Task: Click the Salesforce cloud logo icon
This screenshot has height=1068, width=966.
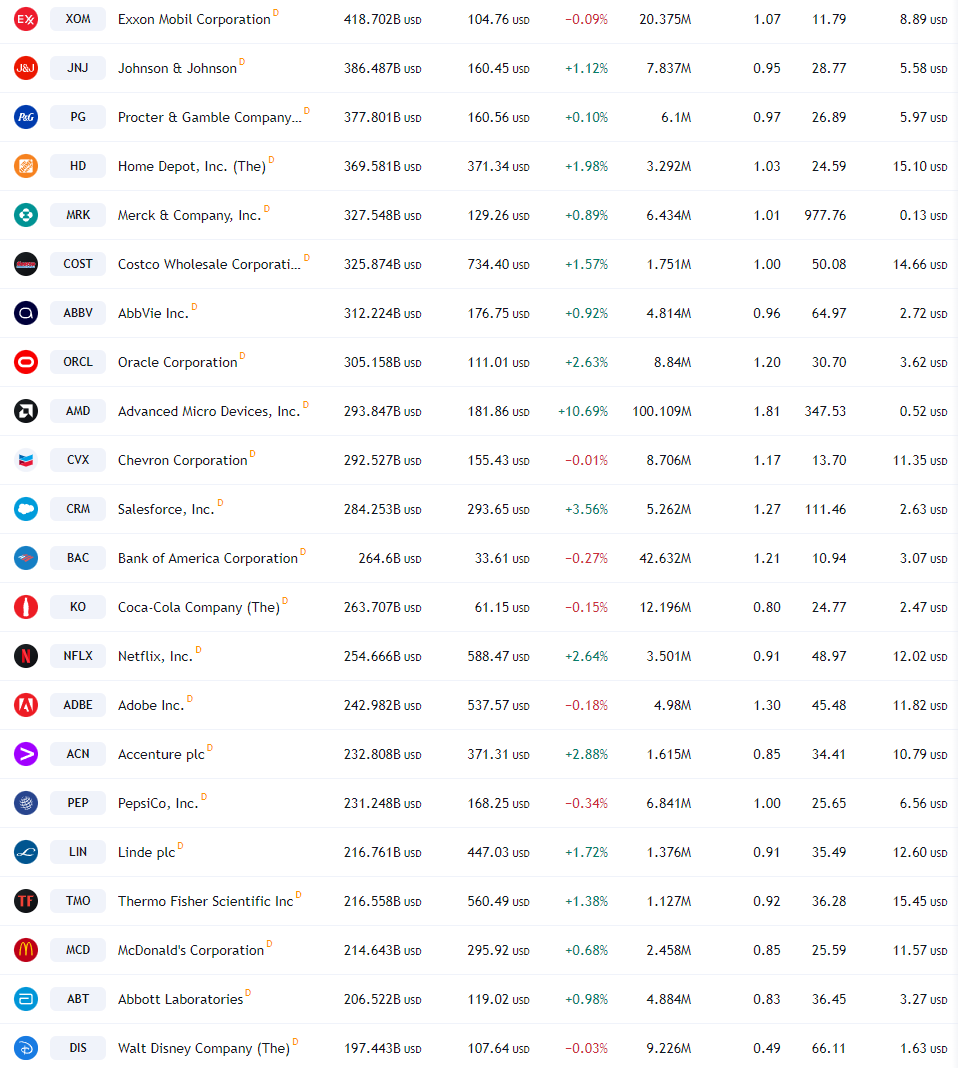Action: (26, 509)
